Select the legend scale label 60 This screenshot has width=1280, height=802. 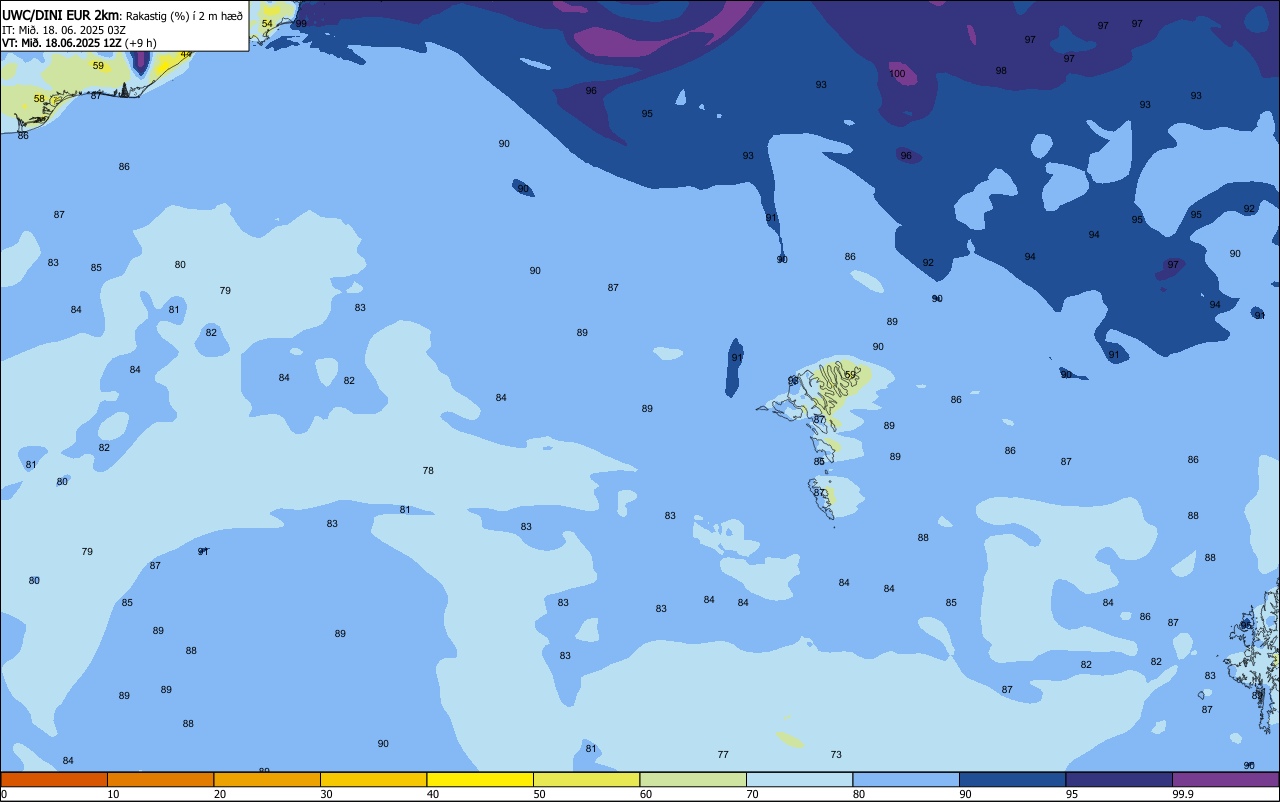645,794
